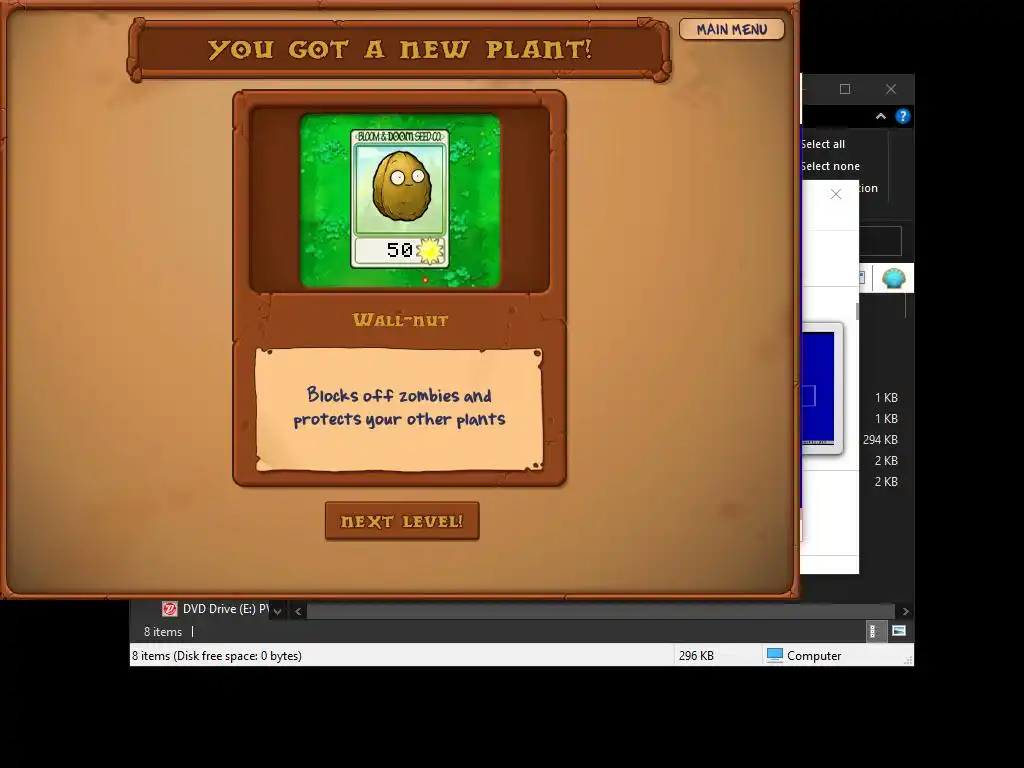Screen dimensions: 1024x768
Task: Choose Select none in Explorer ribbon
Action: pos(830,167)
